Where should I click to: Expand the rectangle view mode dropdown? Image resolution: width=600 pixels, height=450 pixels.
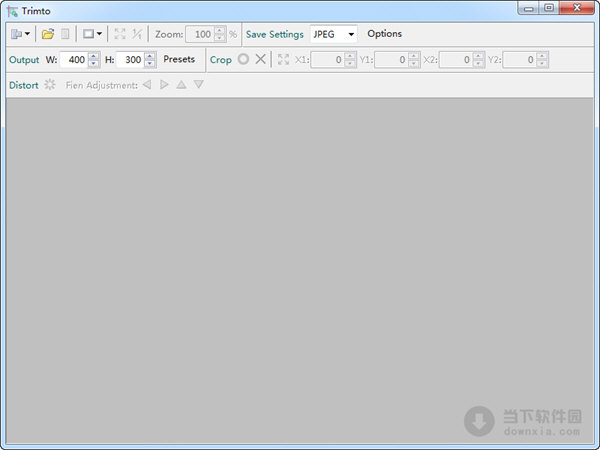(x=92, y=34)
